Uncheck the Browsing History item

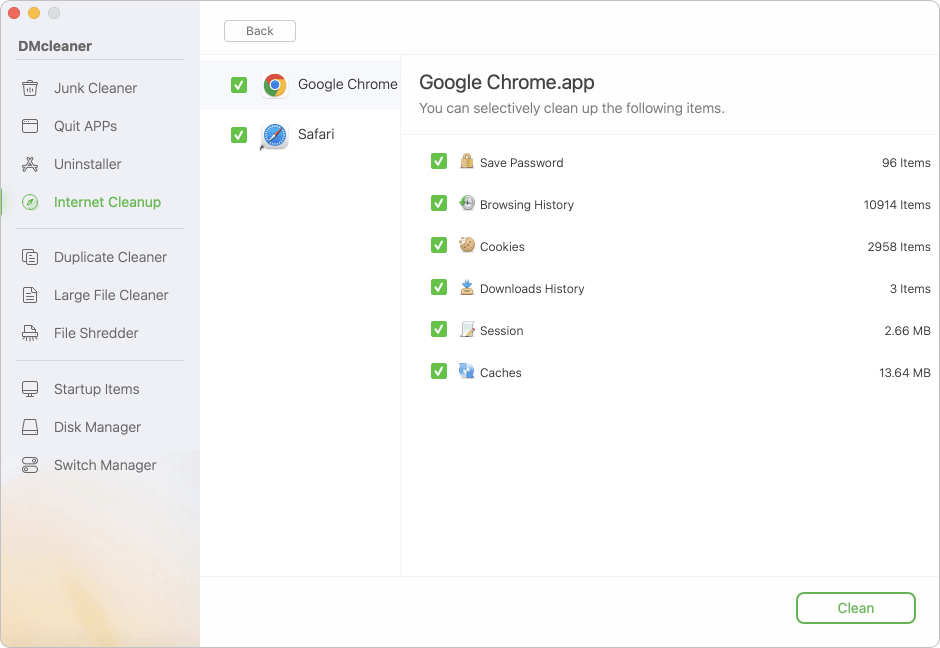click(x=439, y=203)
